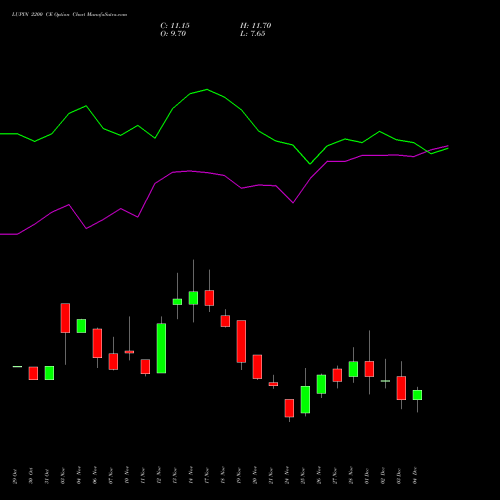The image size is (500, 500).
Task: Click the green indicator line at its highest peak
Action: click(207, 89)
